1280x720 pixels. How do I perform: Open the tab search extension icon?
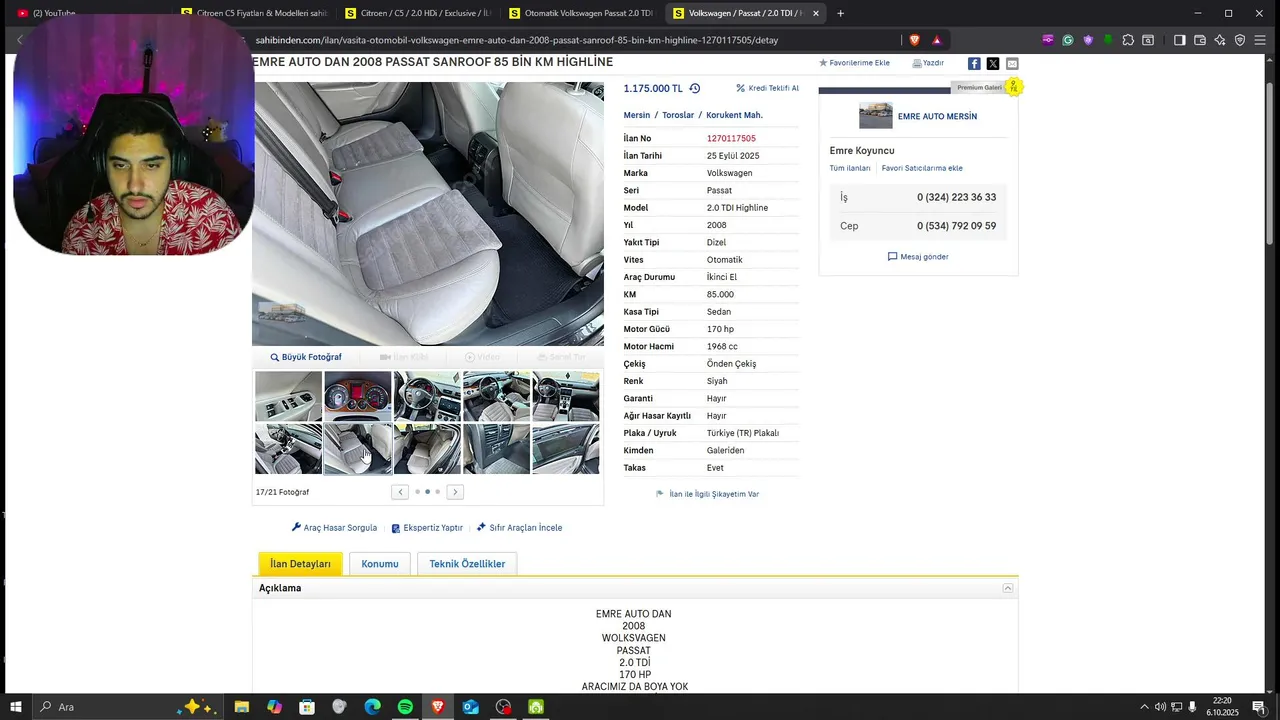coord(1148,40)
